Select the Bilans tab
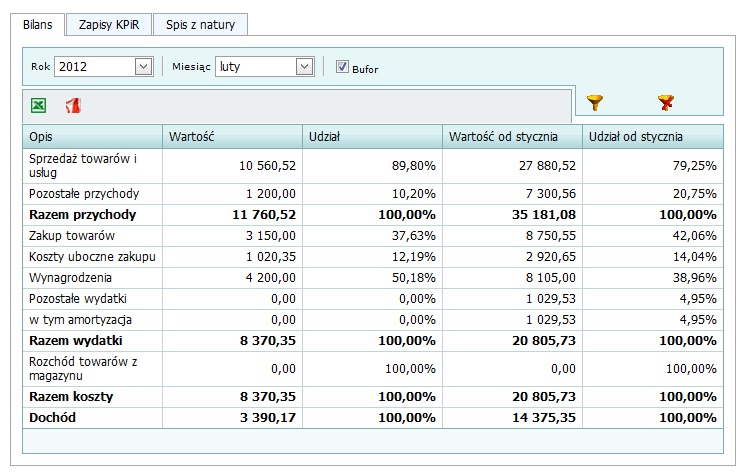Image resolution: width=746 pixels, height=476 pixels. click(38, 25)
